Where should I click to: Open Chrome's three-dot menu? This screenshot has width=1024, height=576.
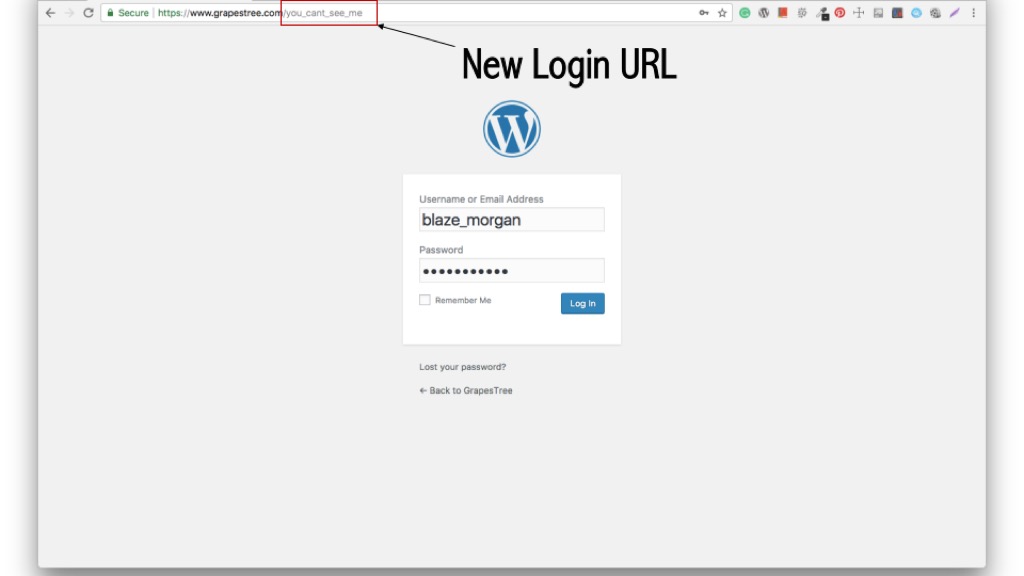[x=974, y=12]
